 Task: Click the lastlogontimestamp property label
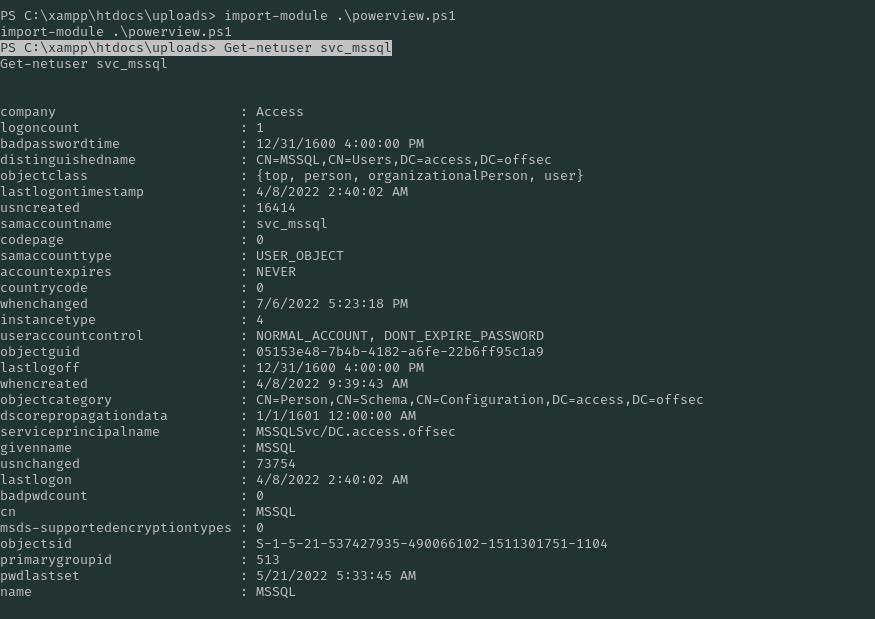72,192
